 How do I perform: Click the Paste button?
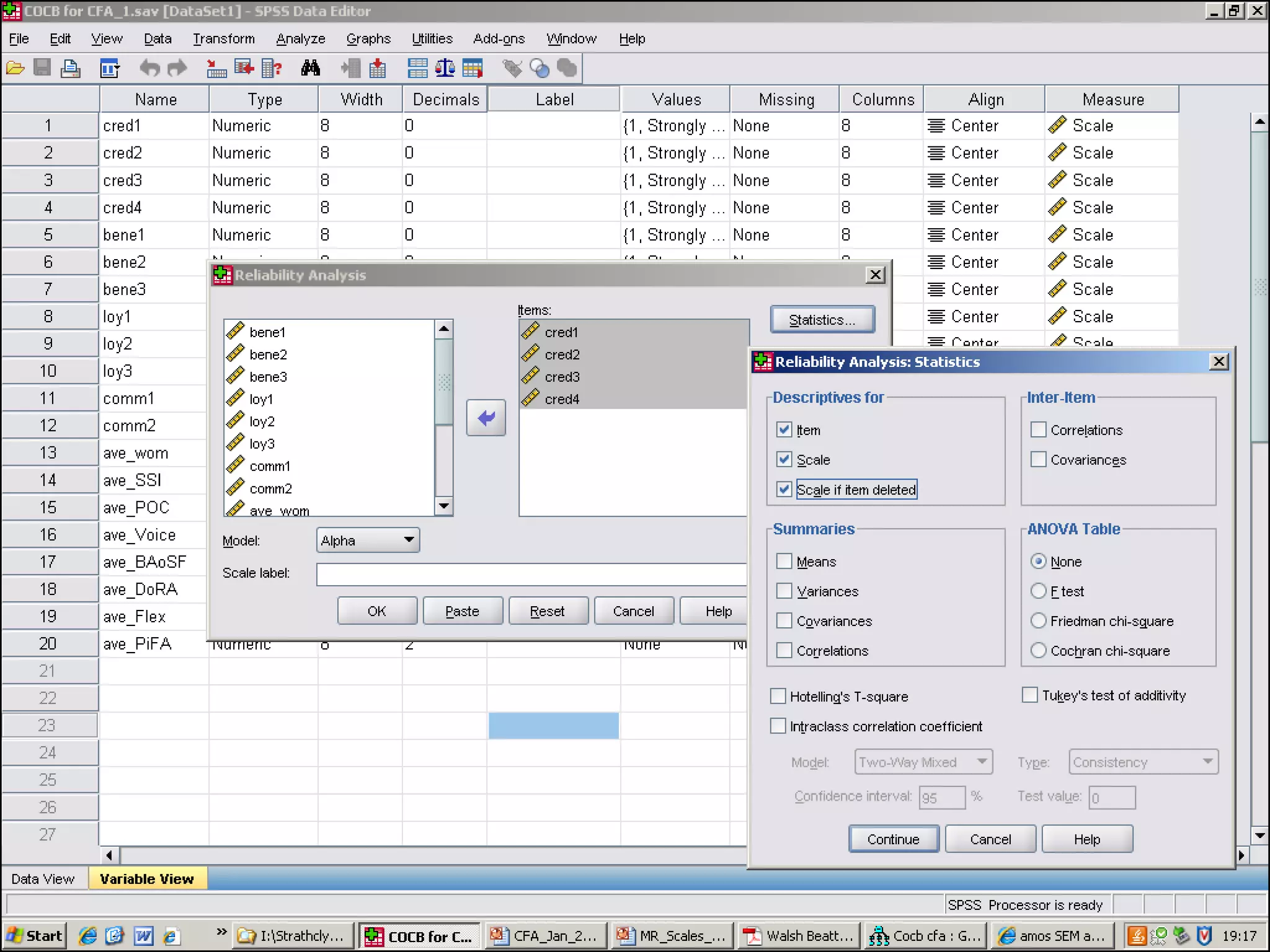tap(462, 611)
